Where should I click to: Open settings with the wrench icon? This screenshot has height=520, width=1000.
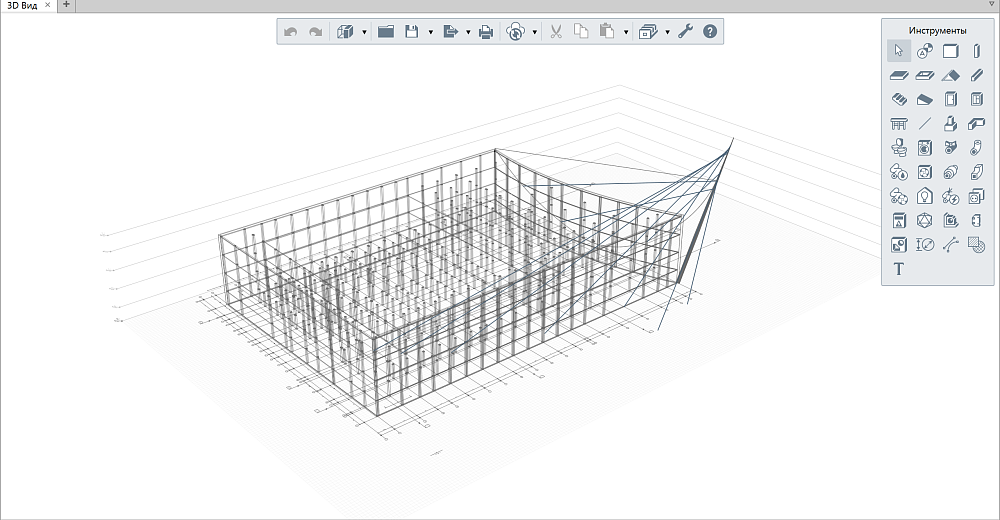[x=685, y=32]
